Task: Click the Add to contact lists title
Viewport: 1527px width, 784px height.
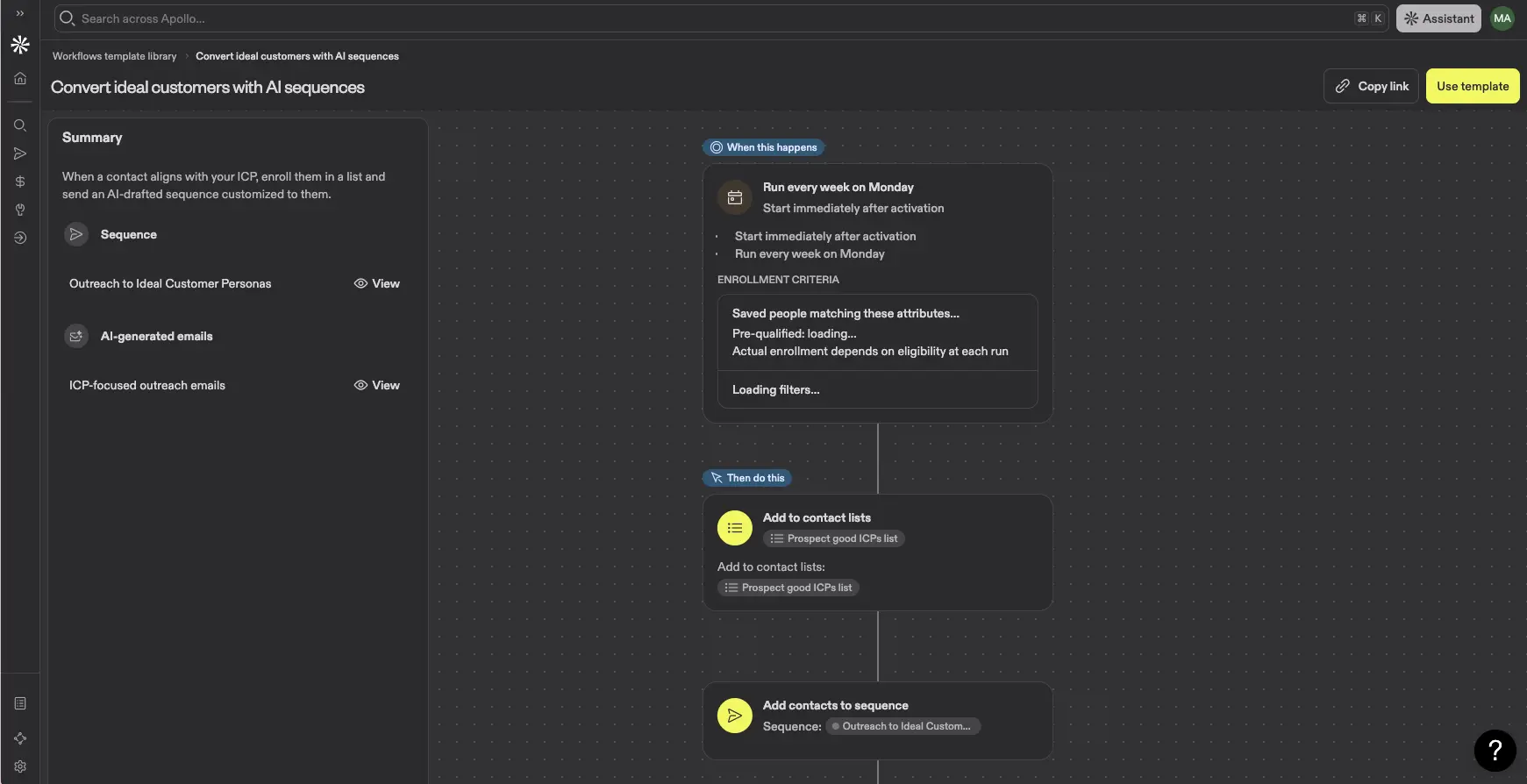Action: [x=817, y=517]
